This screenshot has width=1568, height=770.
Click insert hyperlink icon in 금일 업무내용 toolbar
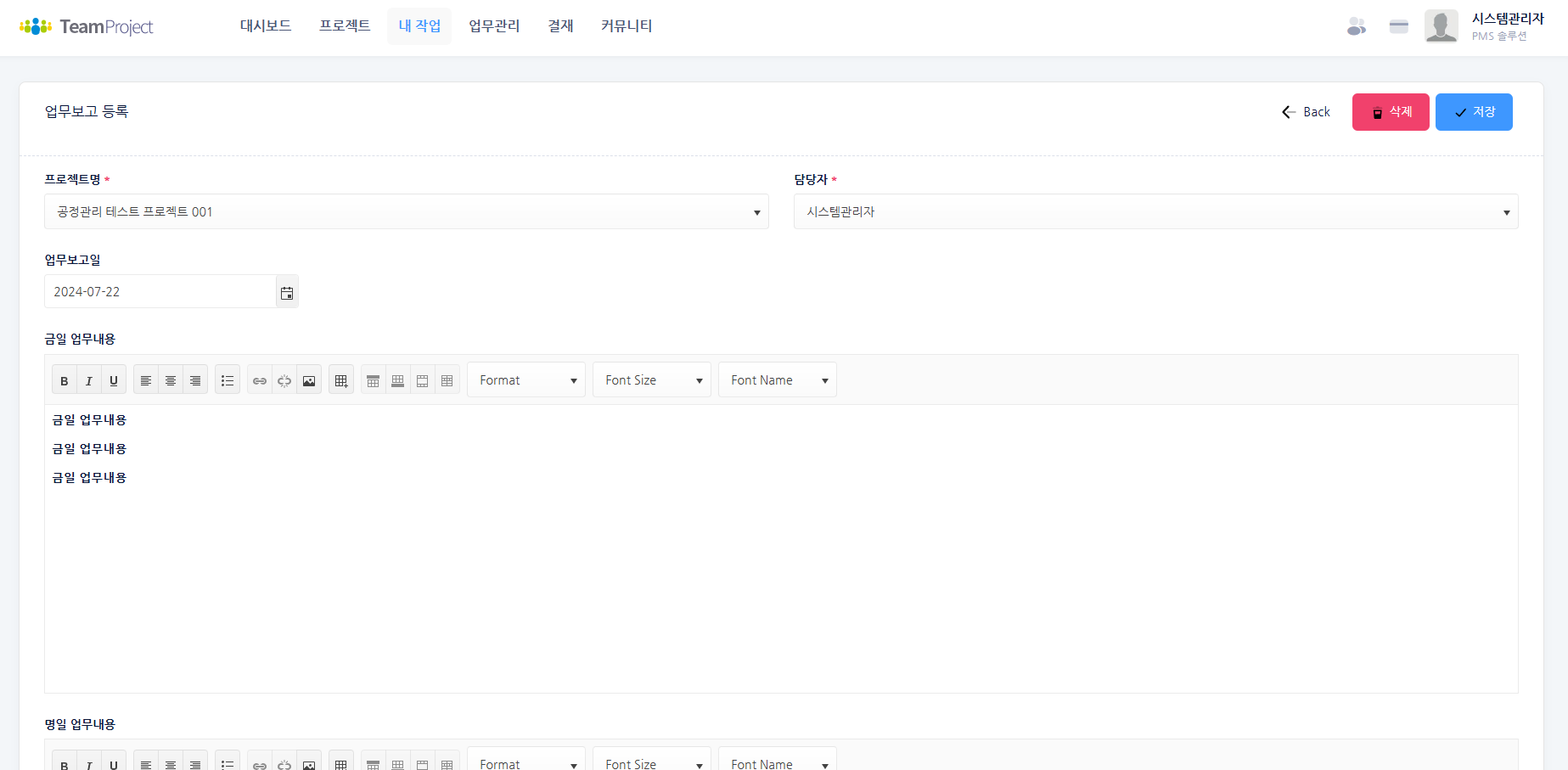click(x=260, y=380)
